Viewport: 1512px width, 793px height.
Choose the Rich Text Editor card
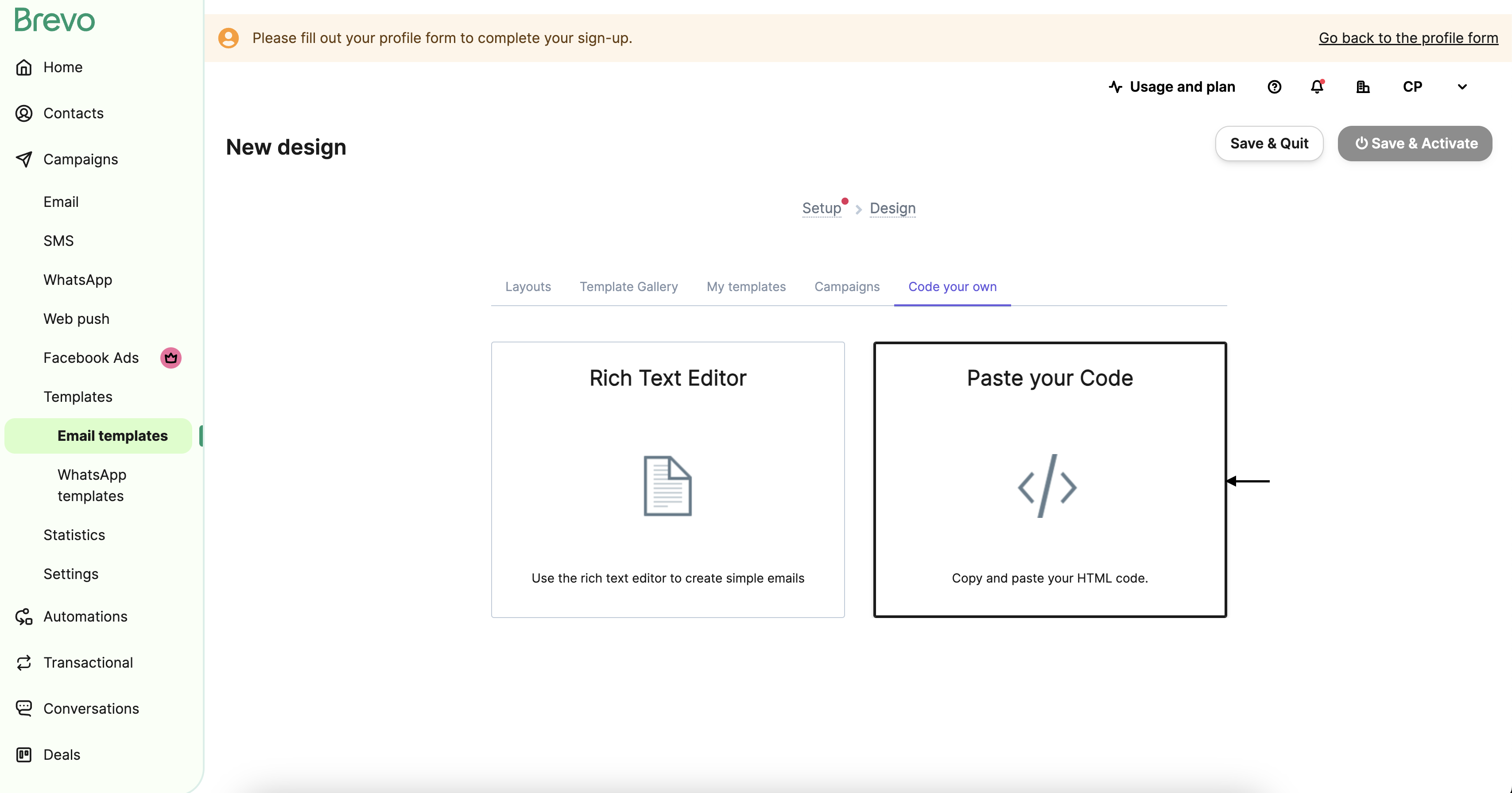pyautogui.click(x=668, y=479)
